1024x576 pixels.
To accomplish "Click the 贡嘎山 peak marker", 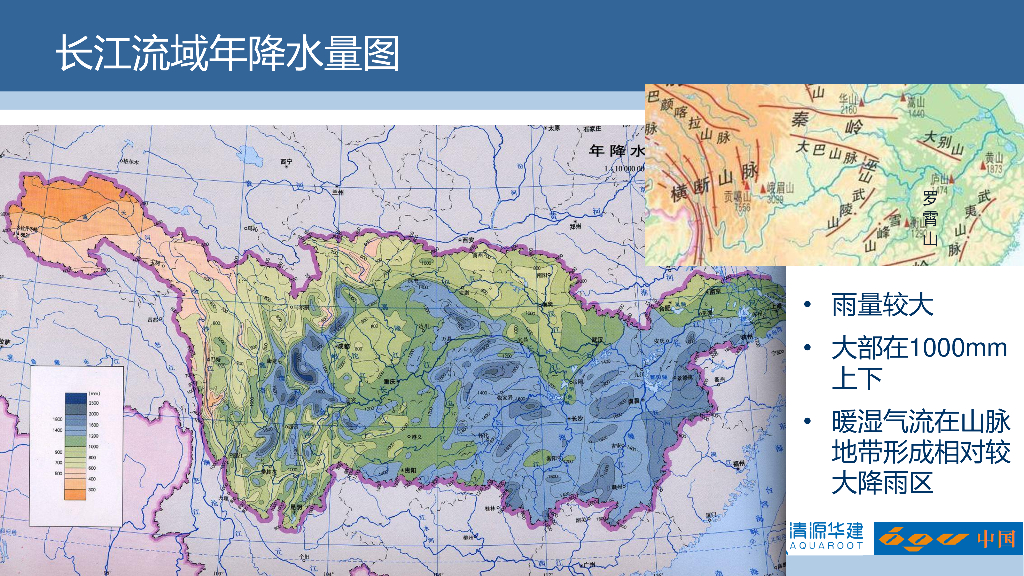I will [x=747, y=186].
